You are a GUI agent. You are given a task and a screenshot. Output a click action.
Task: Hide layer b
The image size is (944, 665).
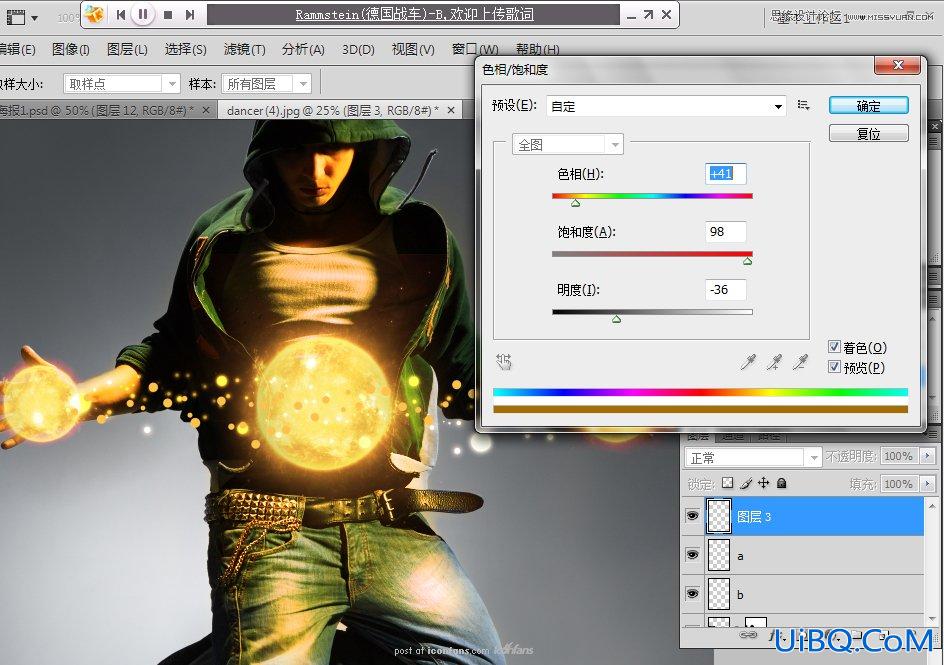point(692,593)
